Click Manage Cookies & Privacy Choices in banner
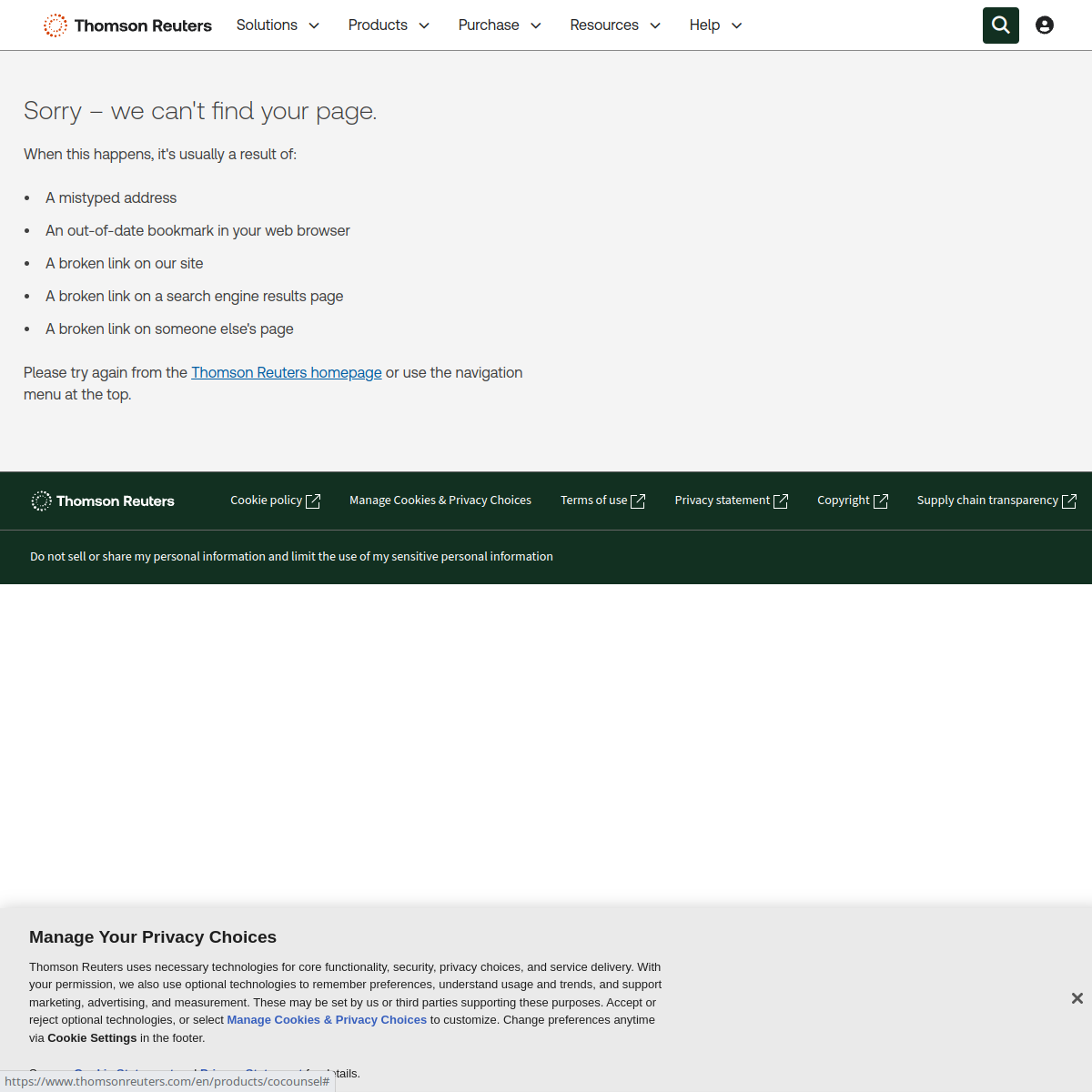The height and width of the screenshot is (1092, 1092). 327,1020
